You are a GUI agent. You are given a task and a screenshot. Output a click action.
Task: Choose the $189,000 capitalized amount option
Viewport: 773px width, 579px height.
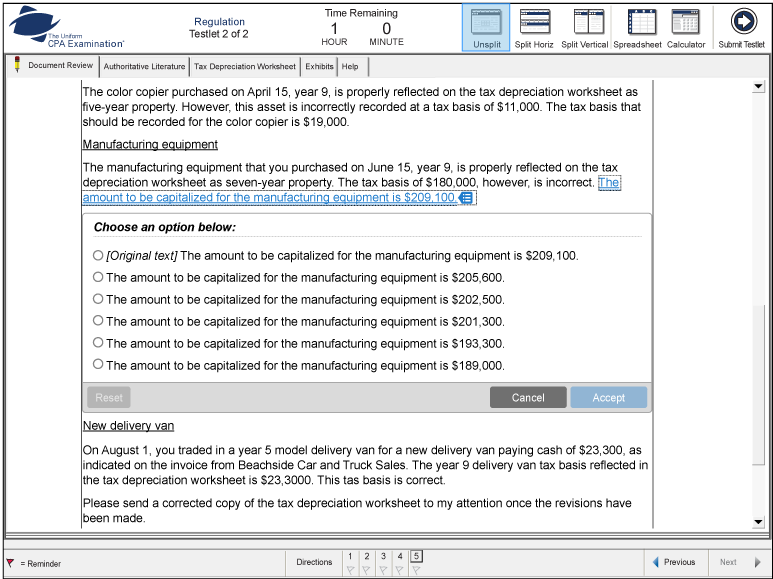98,365
